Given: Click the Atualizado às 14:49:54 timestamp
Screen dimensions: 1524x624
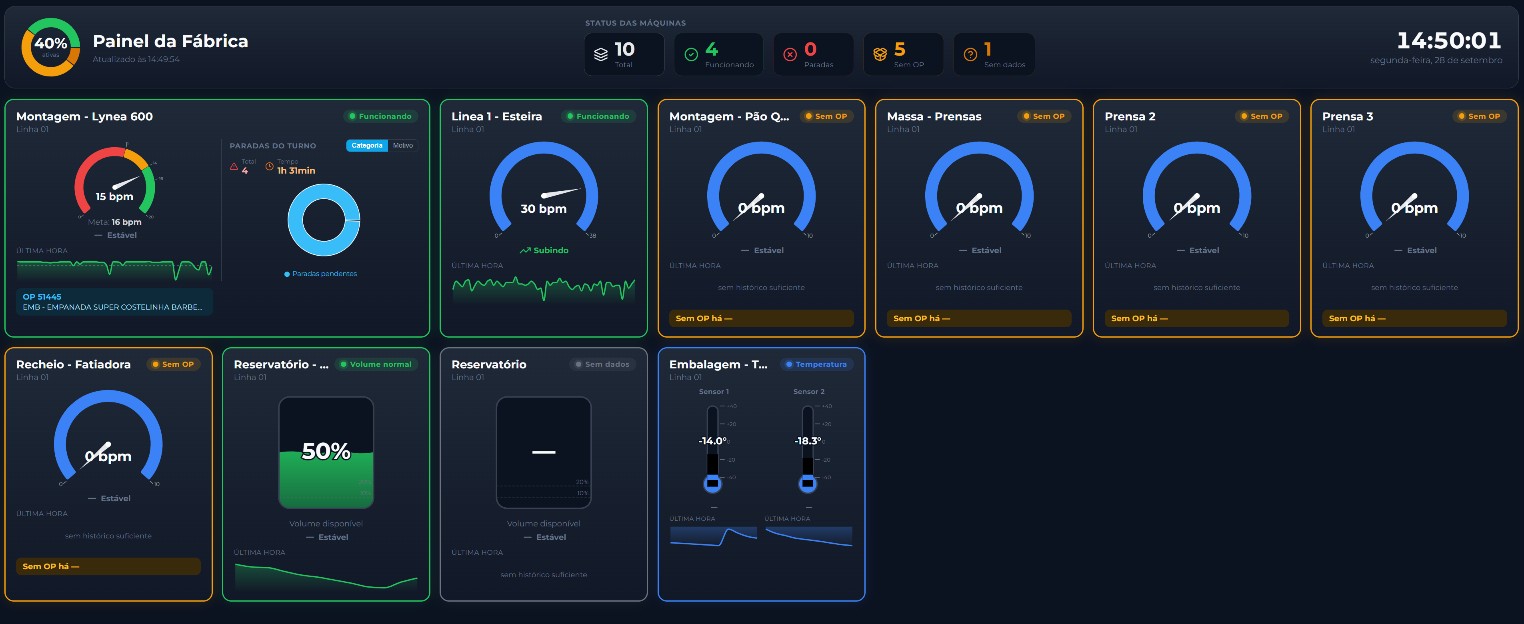Looking at the screenshot, I should click(136, 60).
